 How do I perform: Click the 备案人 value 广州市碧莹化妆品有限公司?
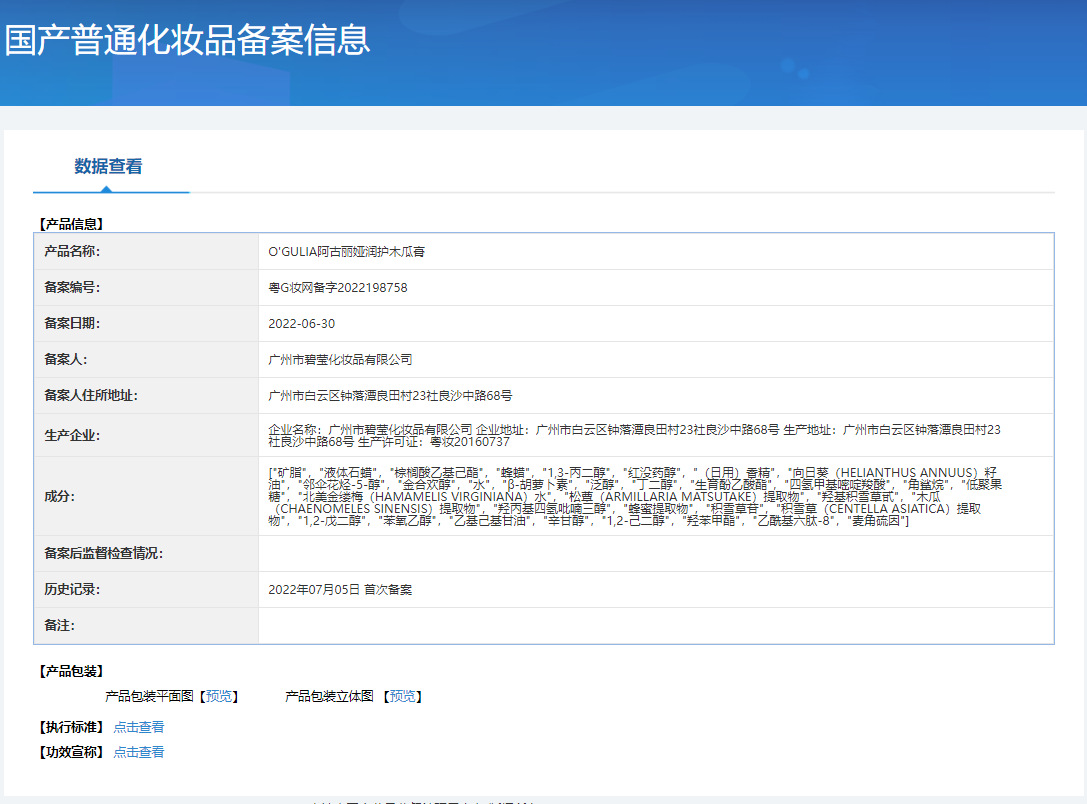tap(340, 360)
